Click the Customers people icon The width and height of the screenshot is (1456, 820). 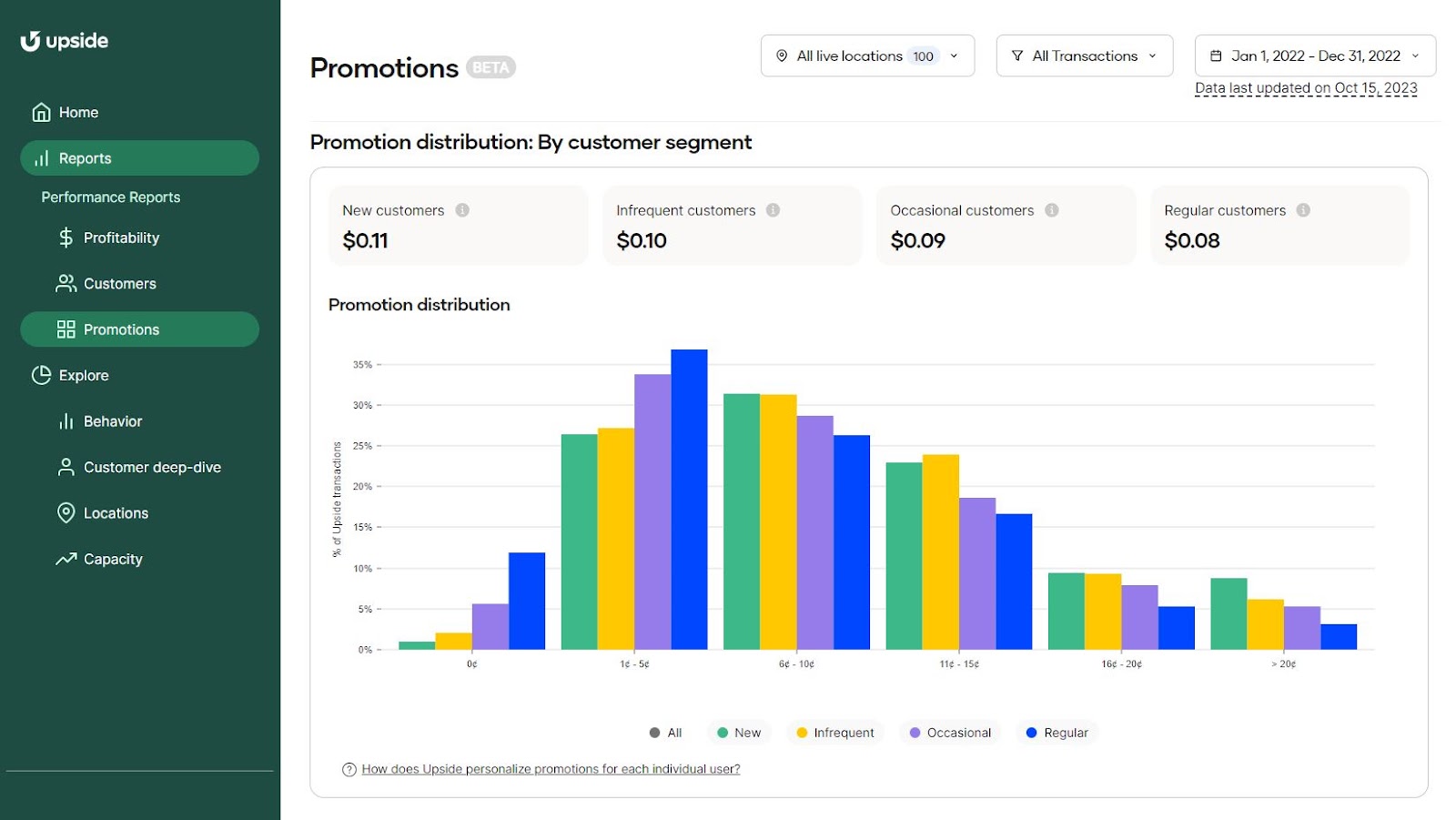pyautogui.click(x=64, y=283)
